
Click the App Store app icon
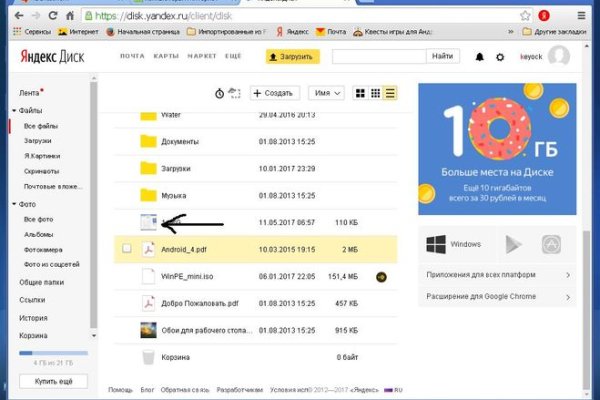point(550,244)
